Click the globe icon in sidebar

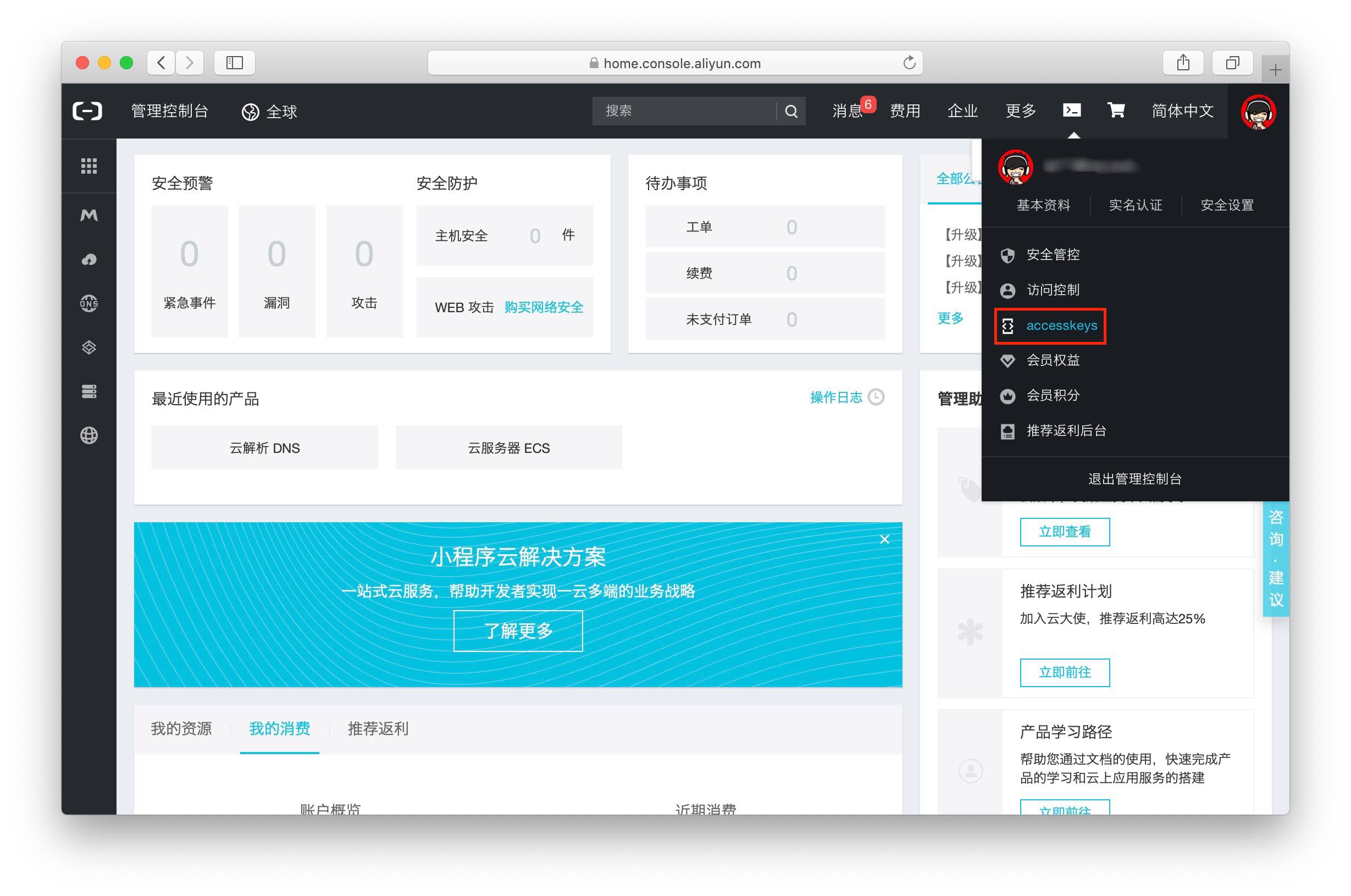click(x=88, y=435)
